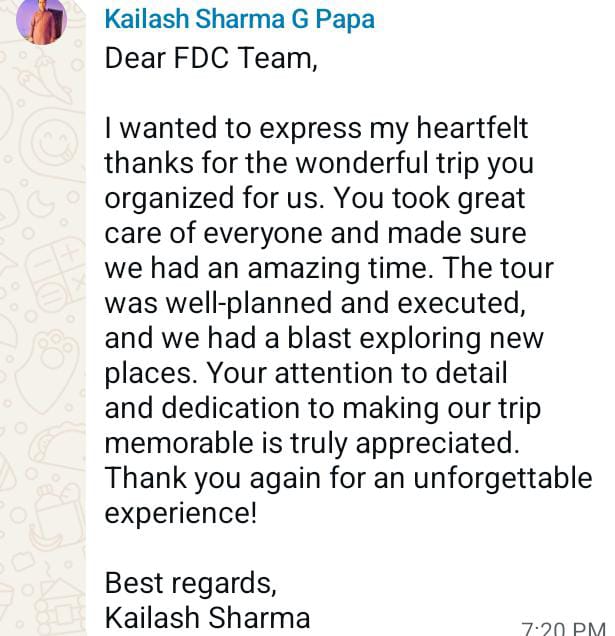Select the "Dear FDC Team," greeting line
This screenshot has width=615, height=636.
[211, 59]
